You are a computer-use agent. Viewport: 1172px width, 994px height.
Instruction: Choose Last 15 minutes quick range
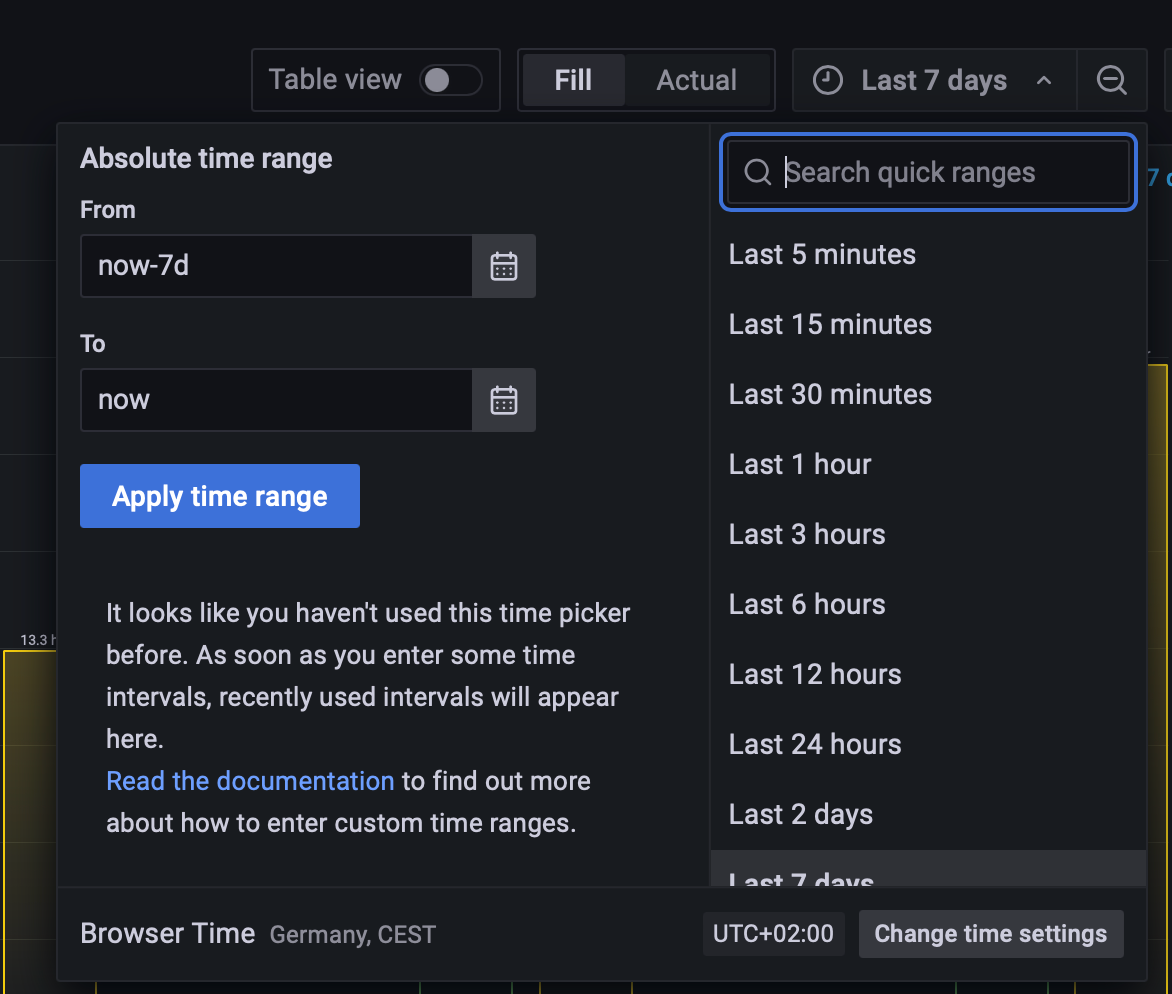[830, 324]
